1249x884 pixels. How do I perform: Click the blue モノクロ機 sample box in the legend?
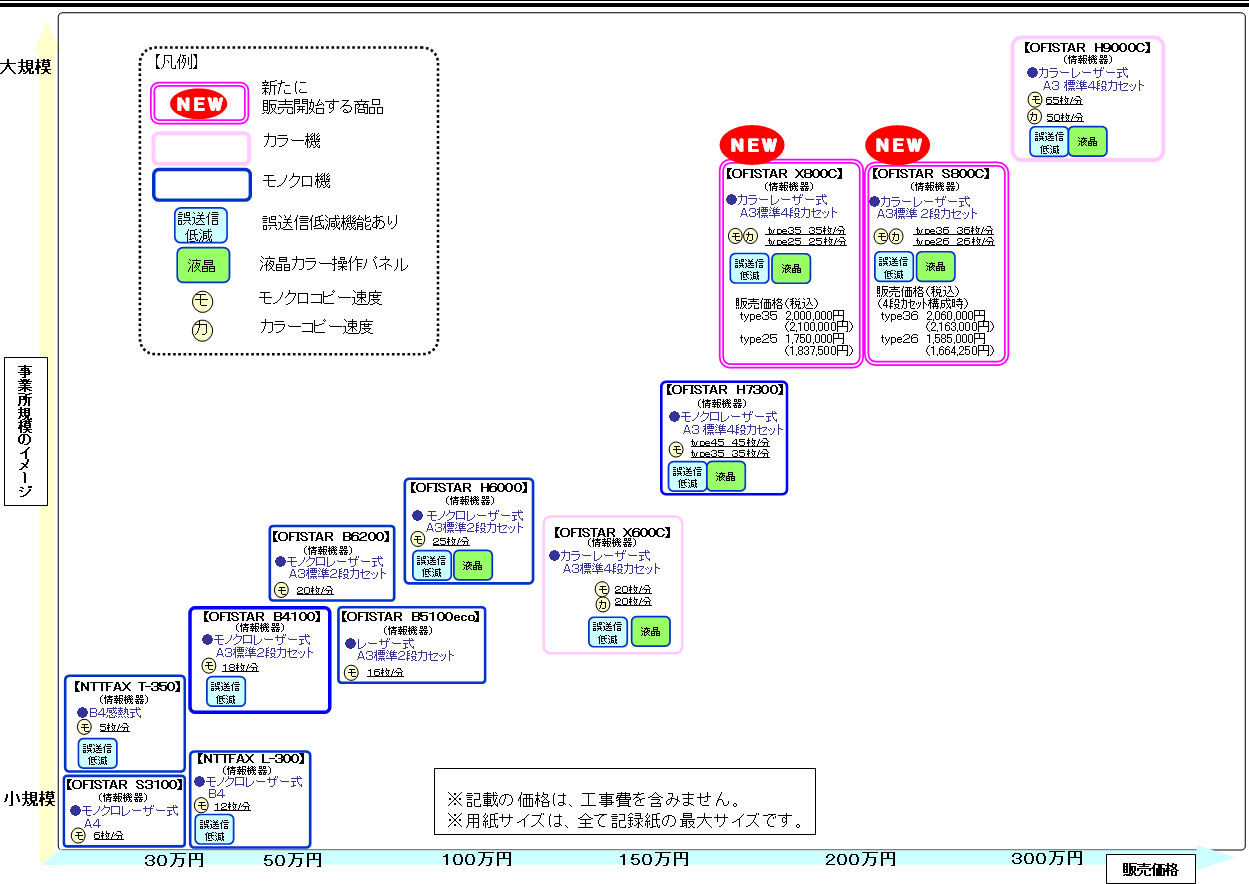click(200, 185)
